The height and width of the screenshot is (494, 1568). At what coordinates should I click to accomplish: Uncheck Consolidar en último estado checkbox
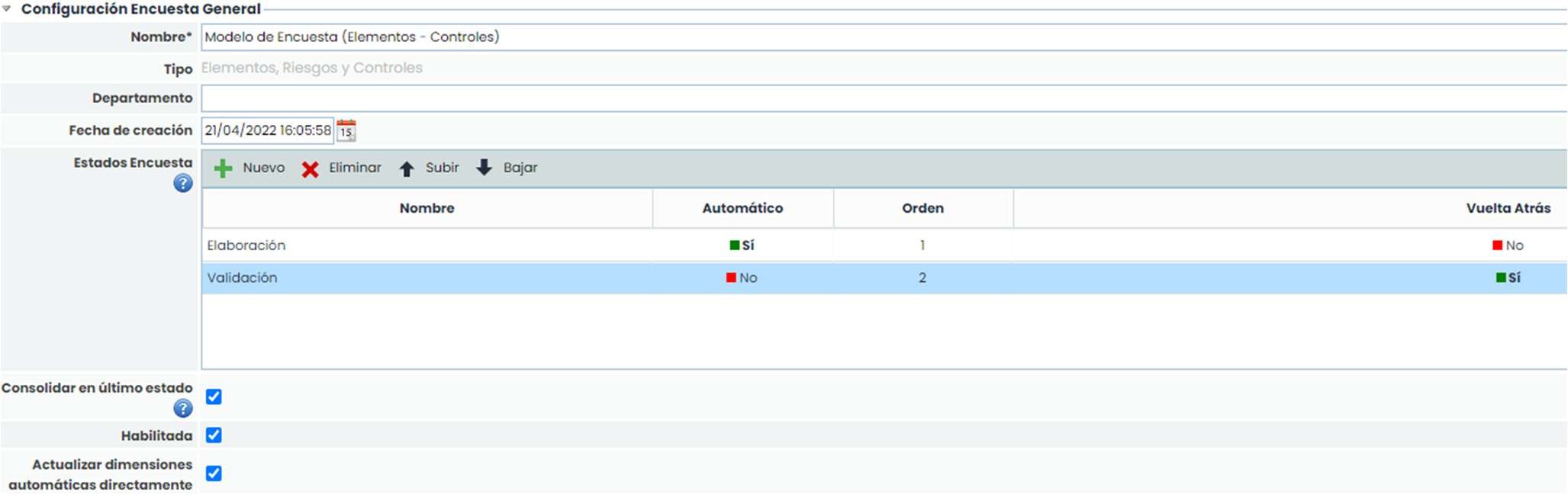pyautogui.click(x=214, y=396)
